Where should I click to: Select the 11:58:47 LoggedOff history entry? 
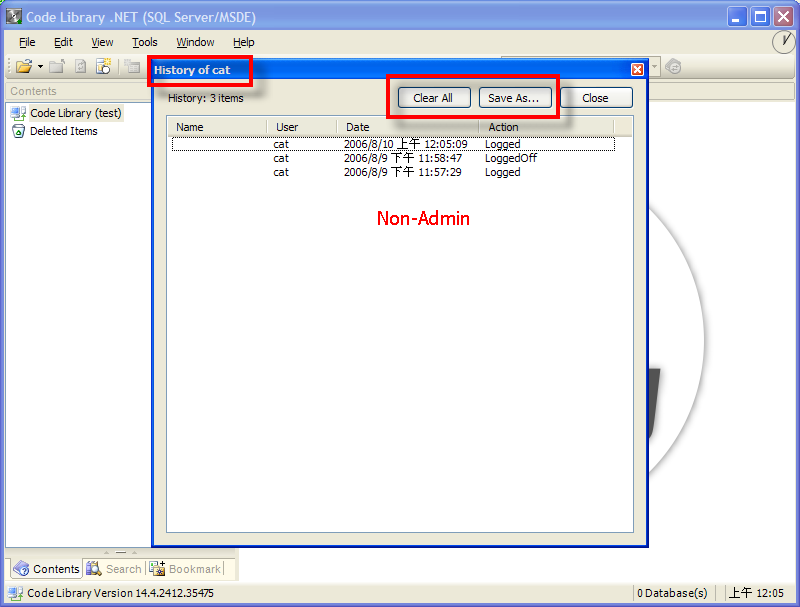pyautogui.click(x=393, y=158)
